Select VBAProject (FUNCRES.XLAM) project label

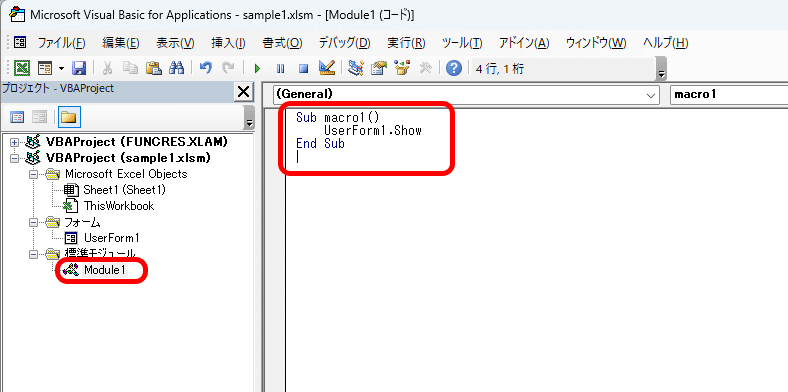point(136,142)
